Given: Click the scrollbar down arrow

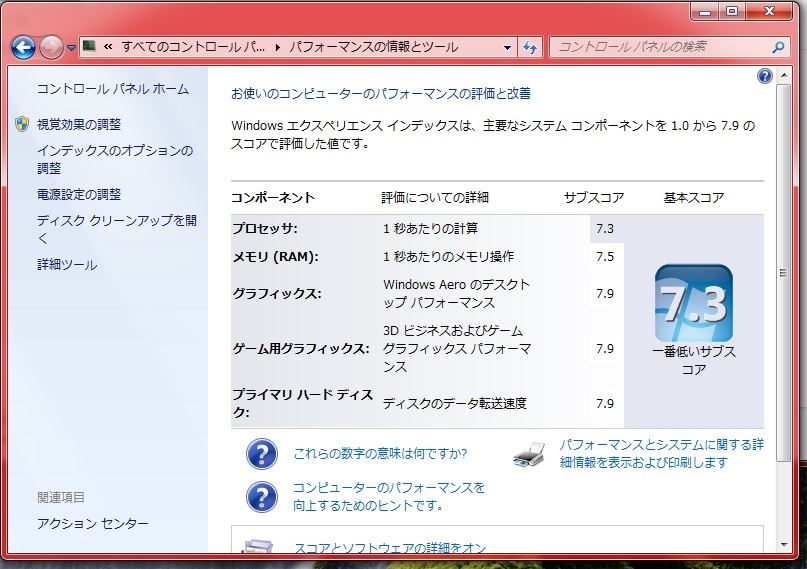Looking at the screenshot, I should point(784,545).
